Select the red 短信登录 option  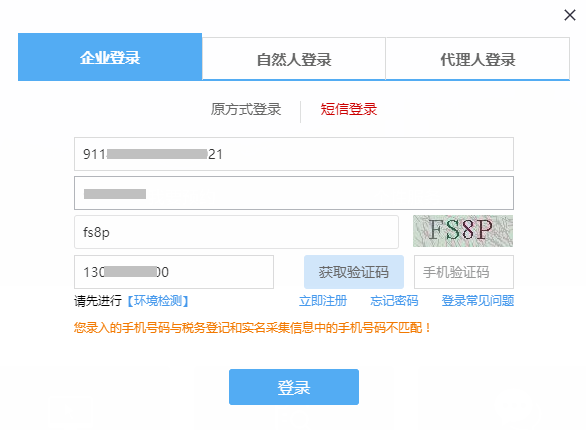point(349,109)
